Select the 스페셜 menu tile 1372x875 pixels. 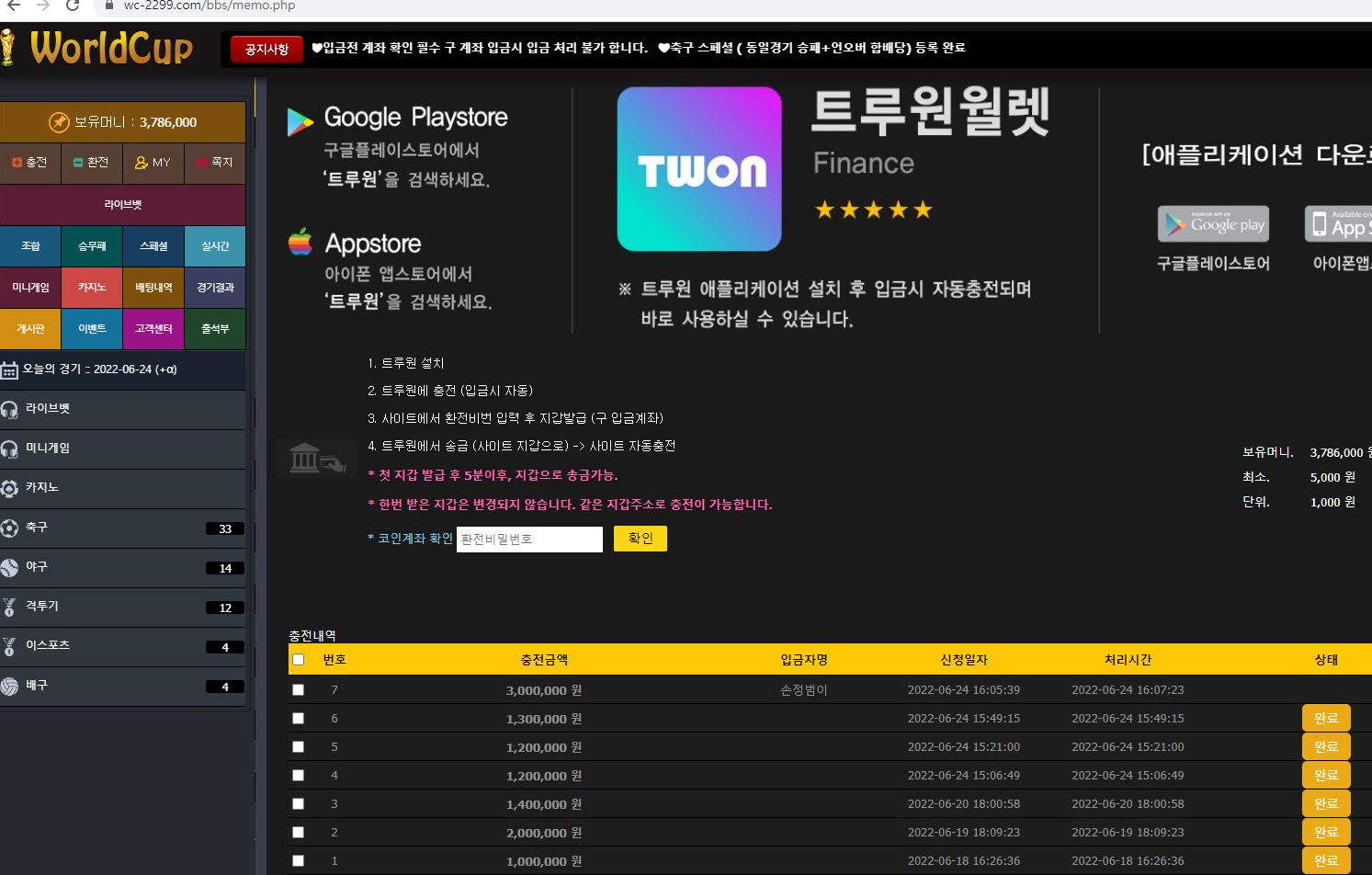153,246
